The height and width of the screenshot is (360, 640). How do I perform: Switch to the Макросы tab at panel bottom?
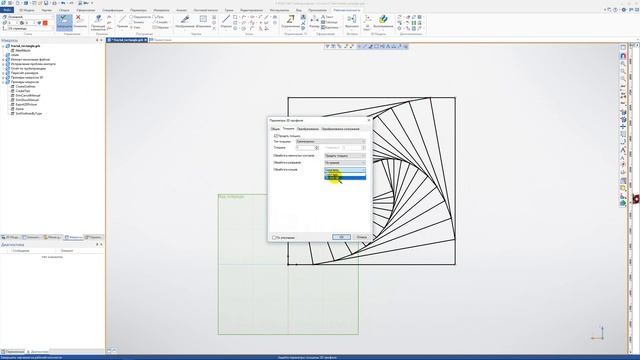pos(73,237)
